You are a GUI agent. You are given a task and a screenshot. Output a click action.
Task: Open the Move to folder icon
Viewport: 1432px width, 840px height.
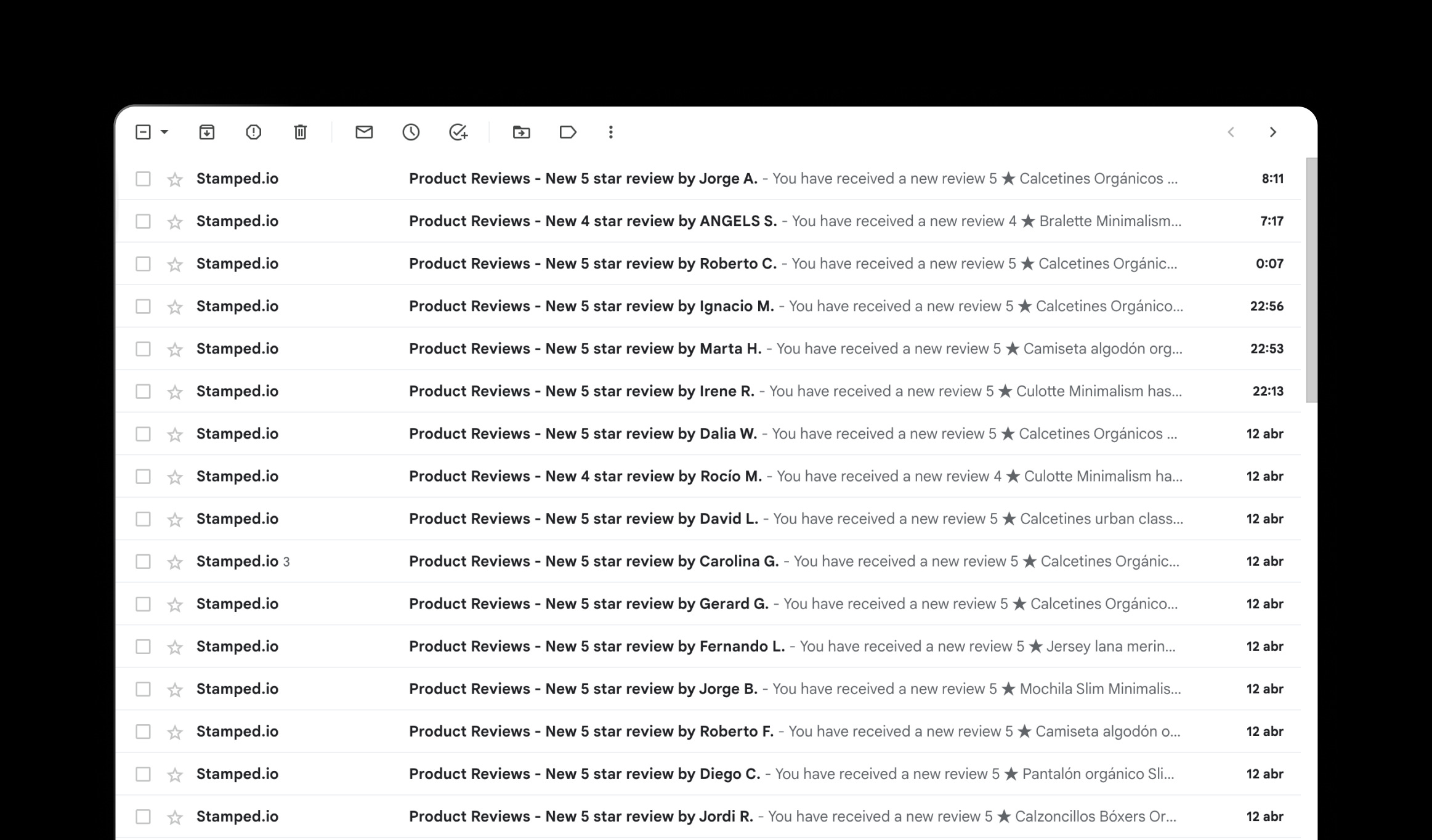[x=521, y=132]
